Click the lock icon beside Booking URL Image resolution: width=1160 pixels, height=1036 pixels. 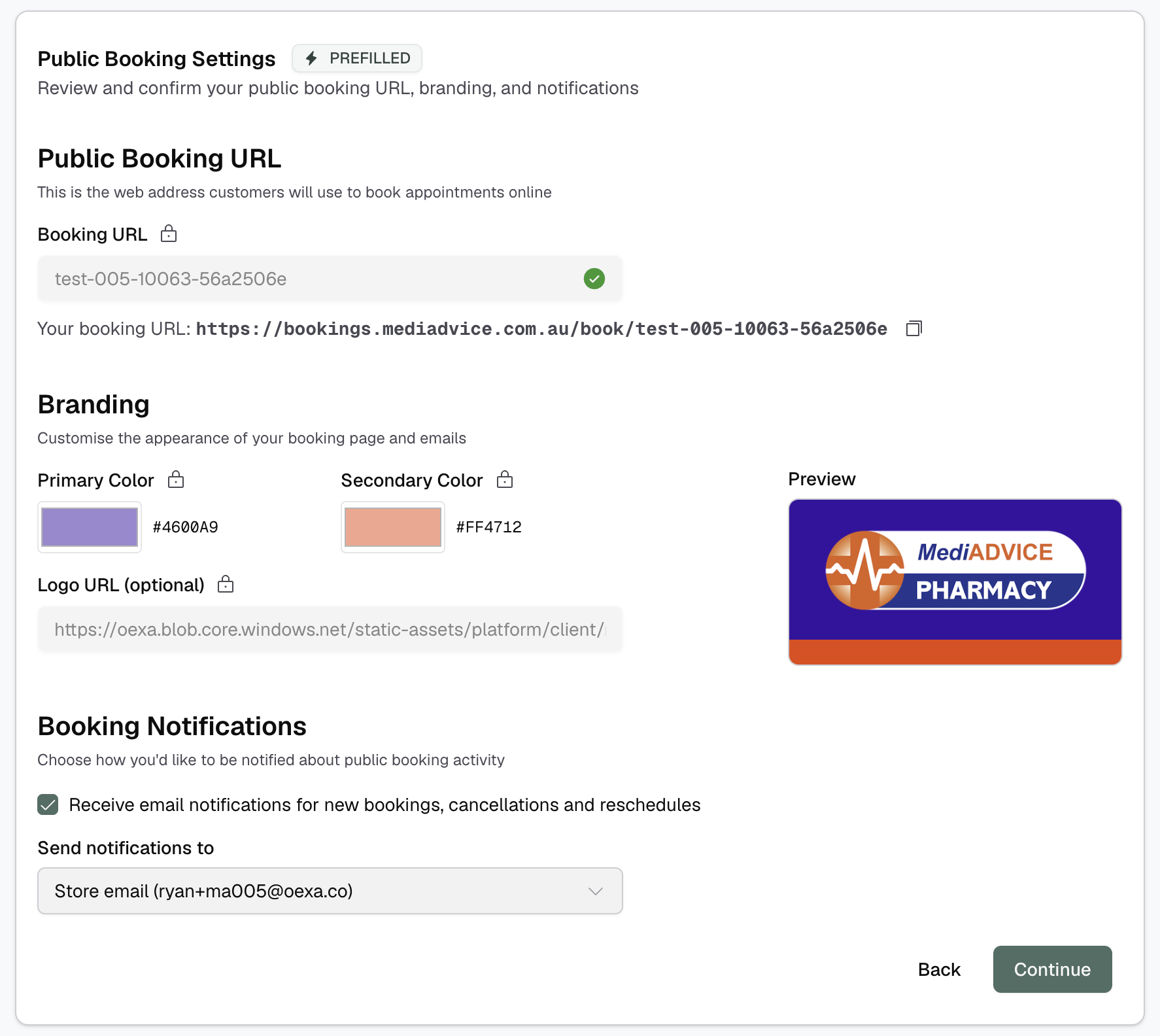pos(168,233)
